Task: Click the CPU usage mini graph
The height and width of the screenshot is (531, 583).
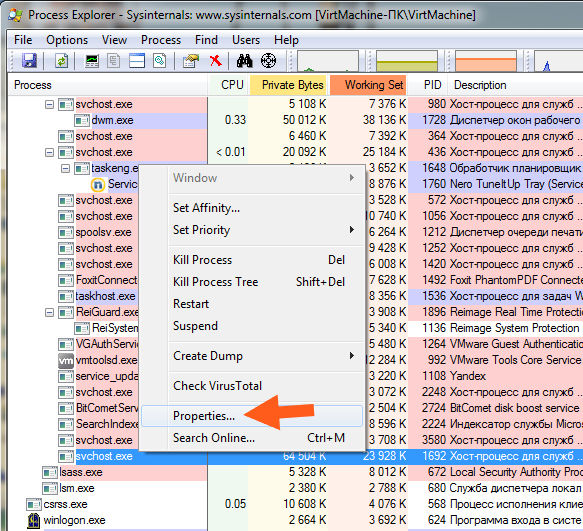Action: click(328, 61)
